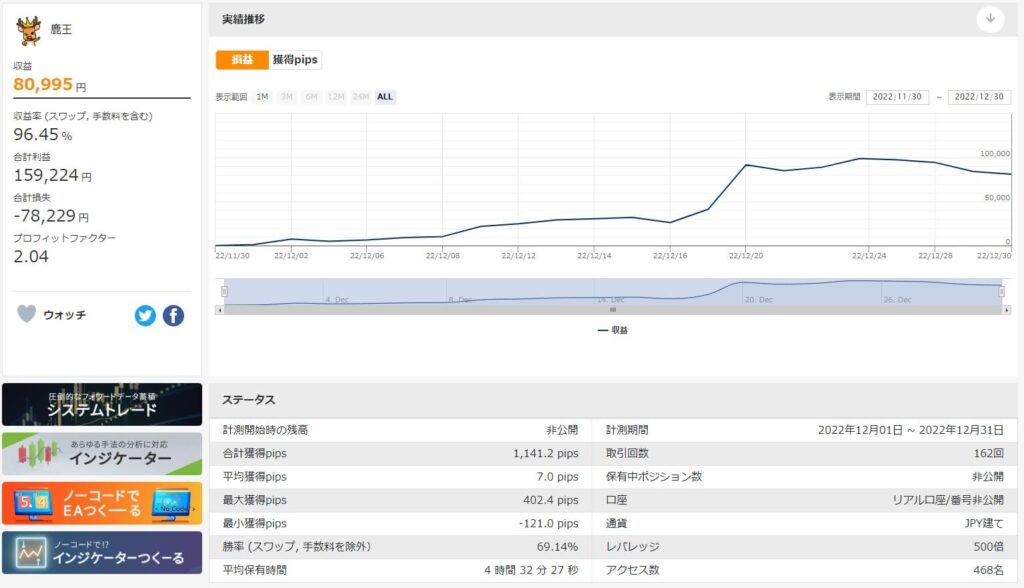The width and height of the screenshot is (1024, 588).
Task: Click the 22/12/20 x-axis label
Action: (746, 255)
